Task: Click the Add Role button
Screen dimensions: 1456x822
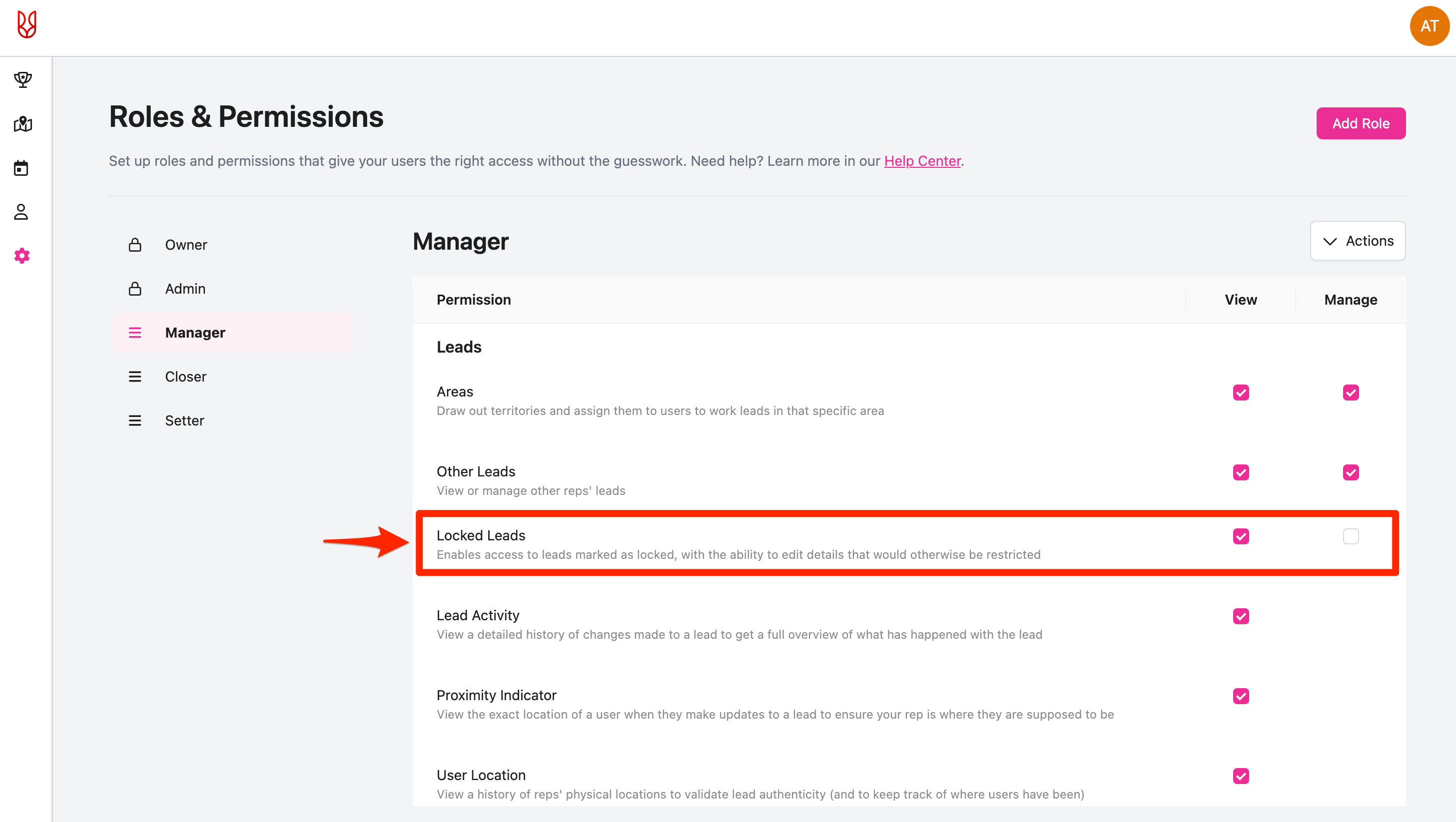Action: pyautogui.click(x=1361, y=123)
